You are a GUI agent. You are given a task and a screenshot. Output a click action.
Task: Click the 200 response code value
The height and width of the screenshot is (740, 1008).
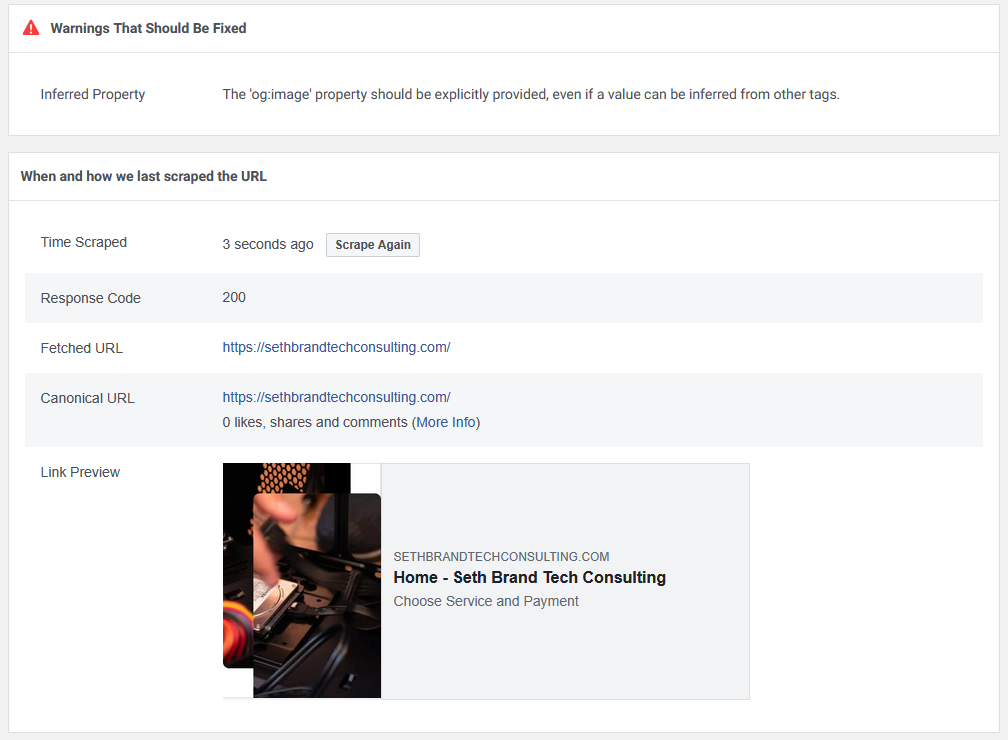(x=234, y=297)
